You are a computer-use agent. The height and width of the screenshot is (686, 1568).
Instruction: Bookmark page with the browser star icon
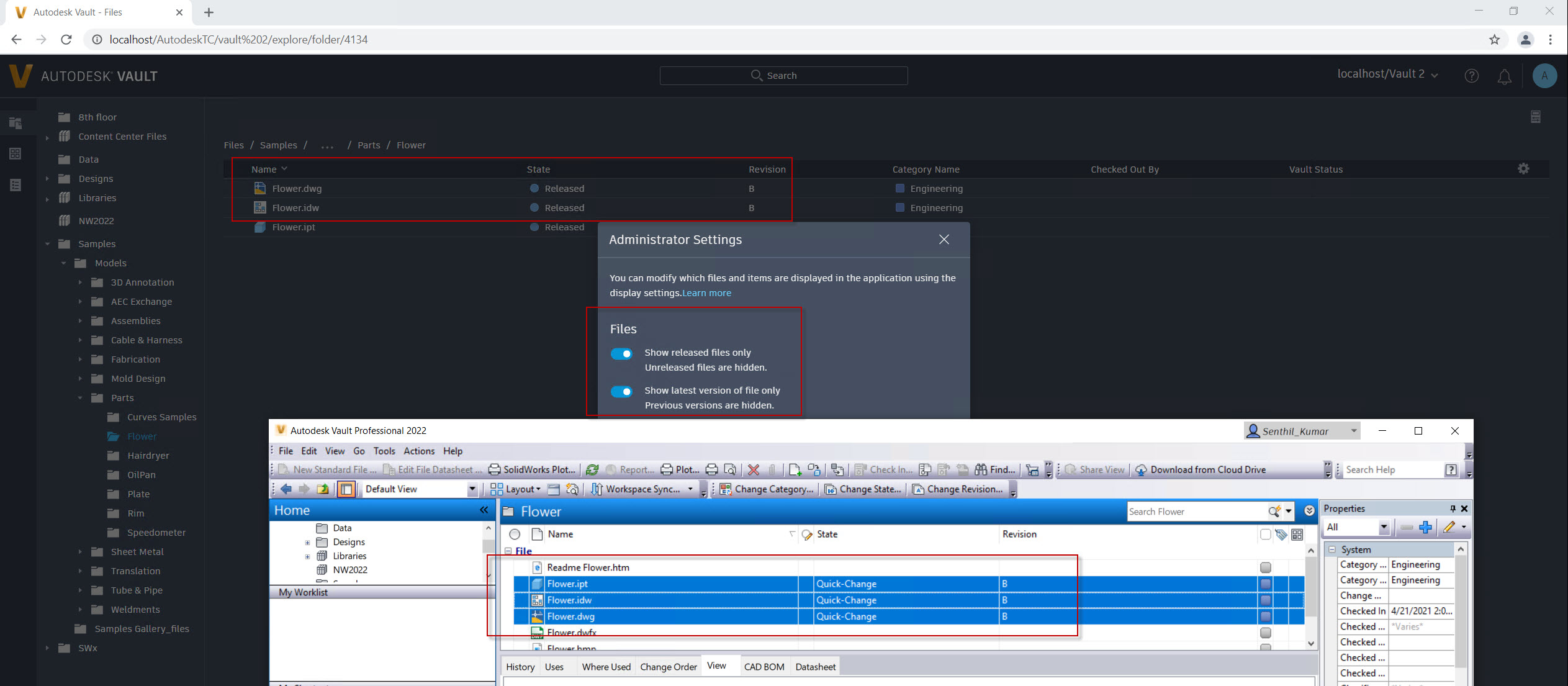tap(1494, 40)
